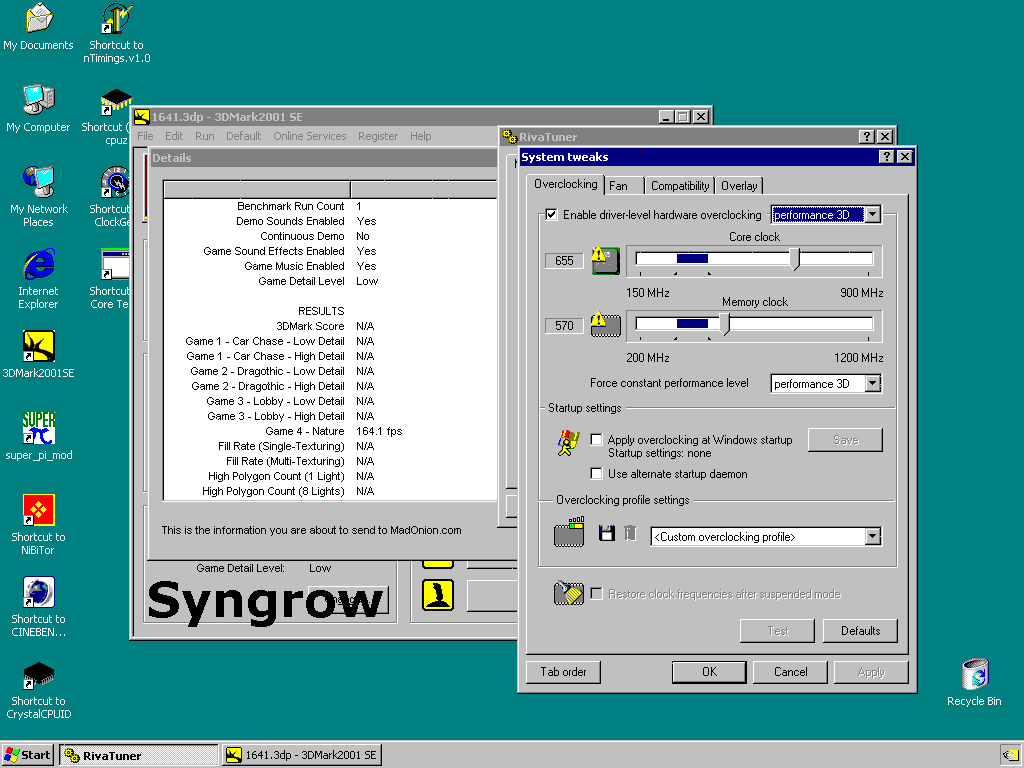This screenshot has width=1024, height=768.
Task: Click the startup settings Save button
Action: click(x=845, y=440)
